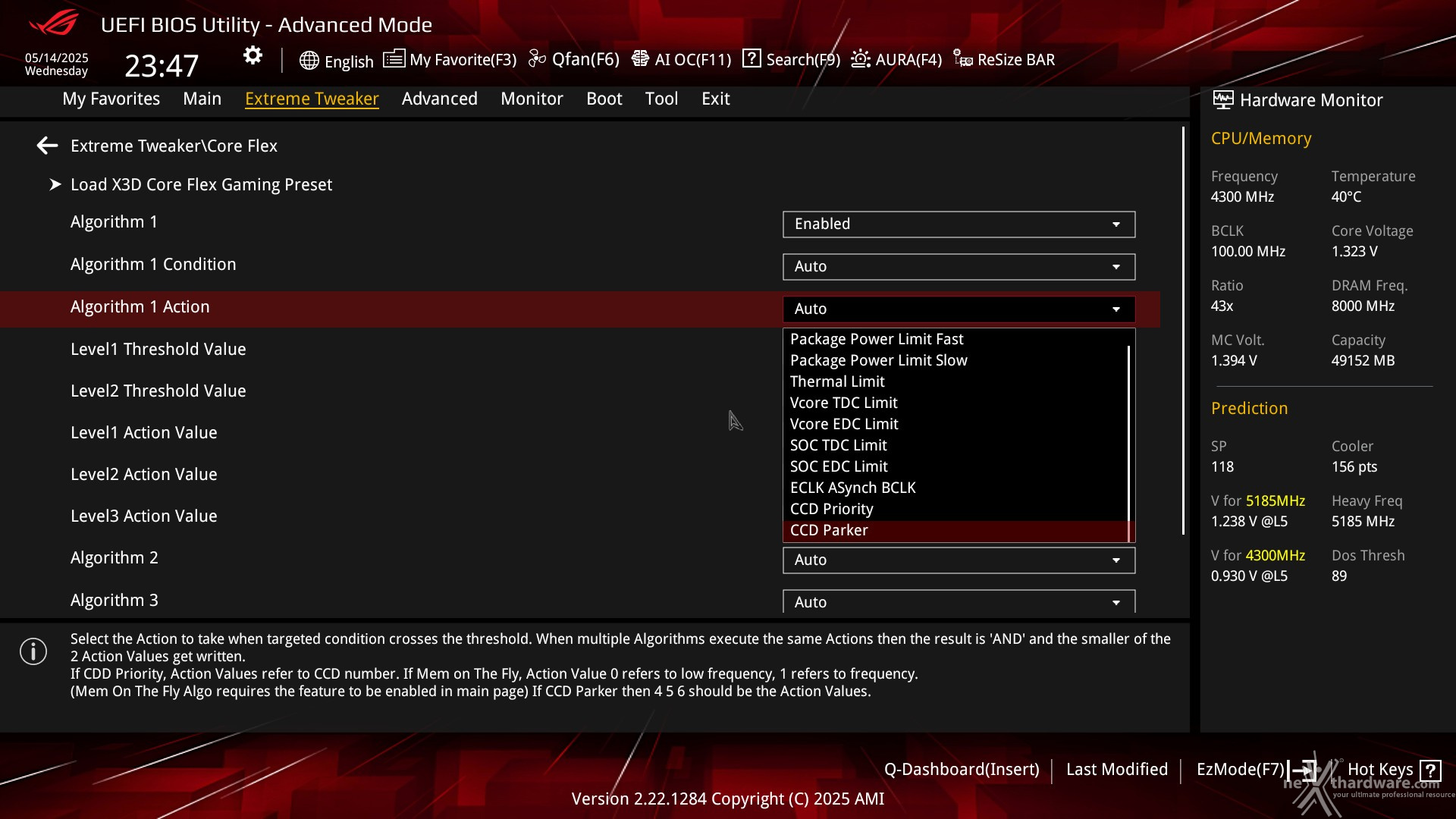
Task: Select highlighted CCD Parker option
Action: pos(955,531)
